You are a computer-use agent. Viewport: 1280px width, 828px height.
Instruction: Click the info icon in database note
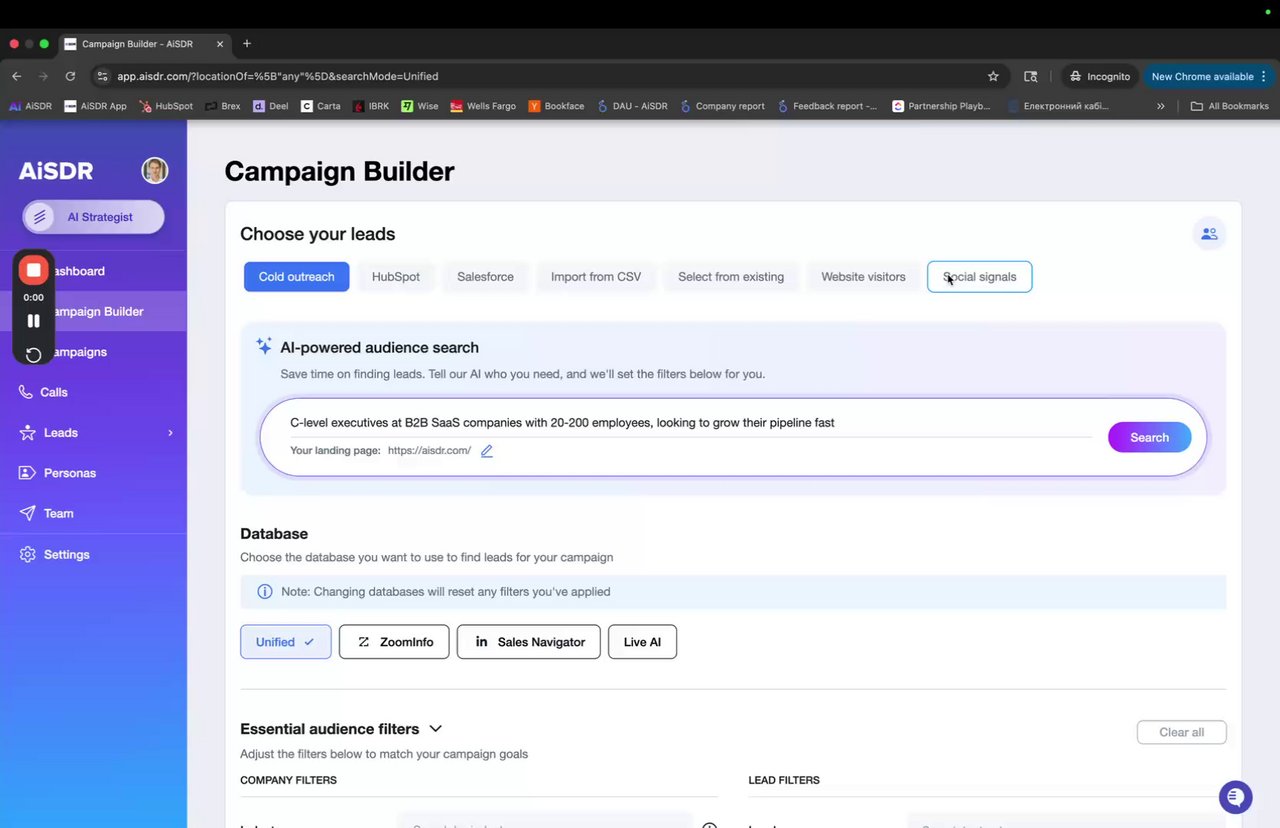point(265,592)
